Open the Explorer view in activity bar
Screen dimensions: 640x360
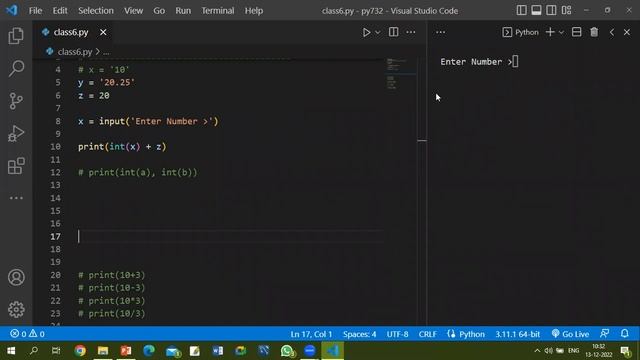16,36
